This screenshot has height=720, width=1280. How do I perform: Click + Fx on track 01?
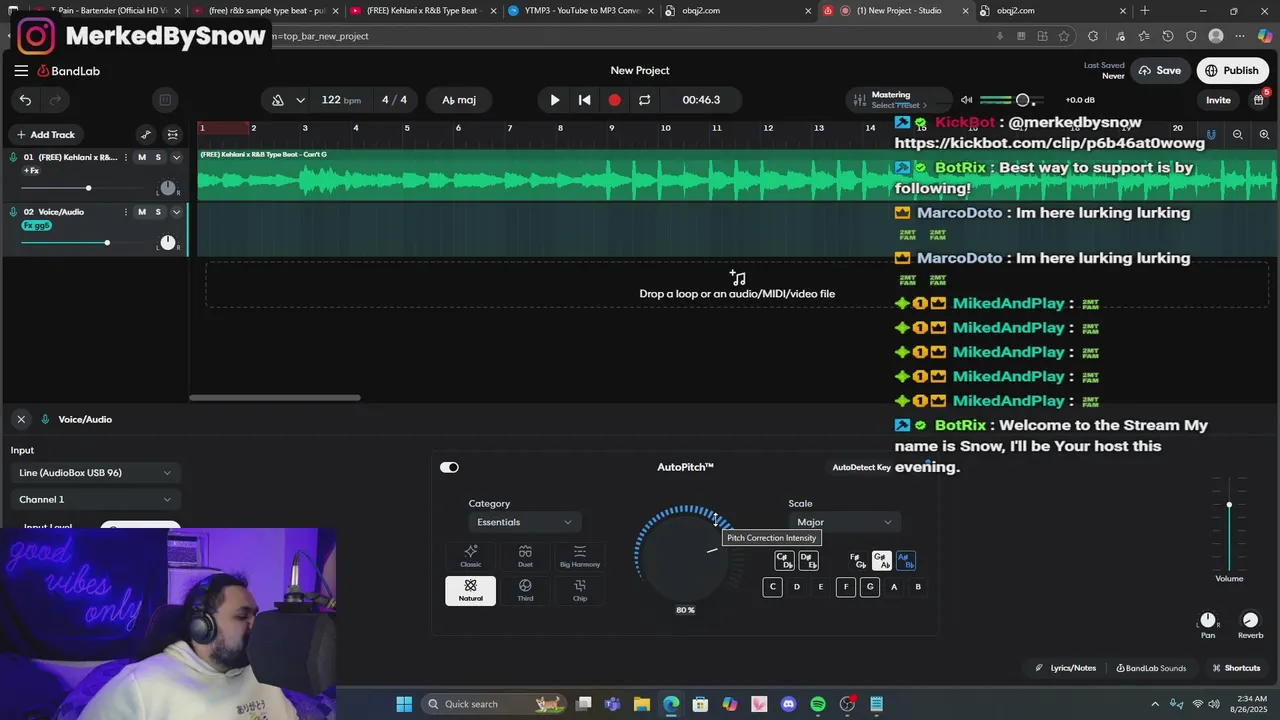click(31, 171)
